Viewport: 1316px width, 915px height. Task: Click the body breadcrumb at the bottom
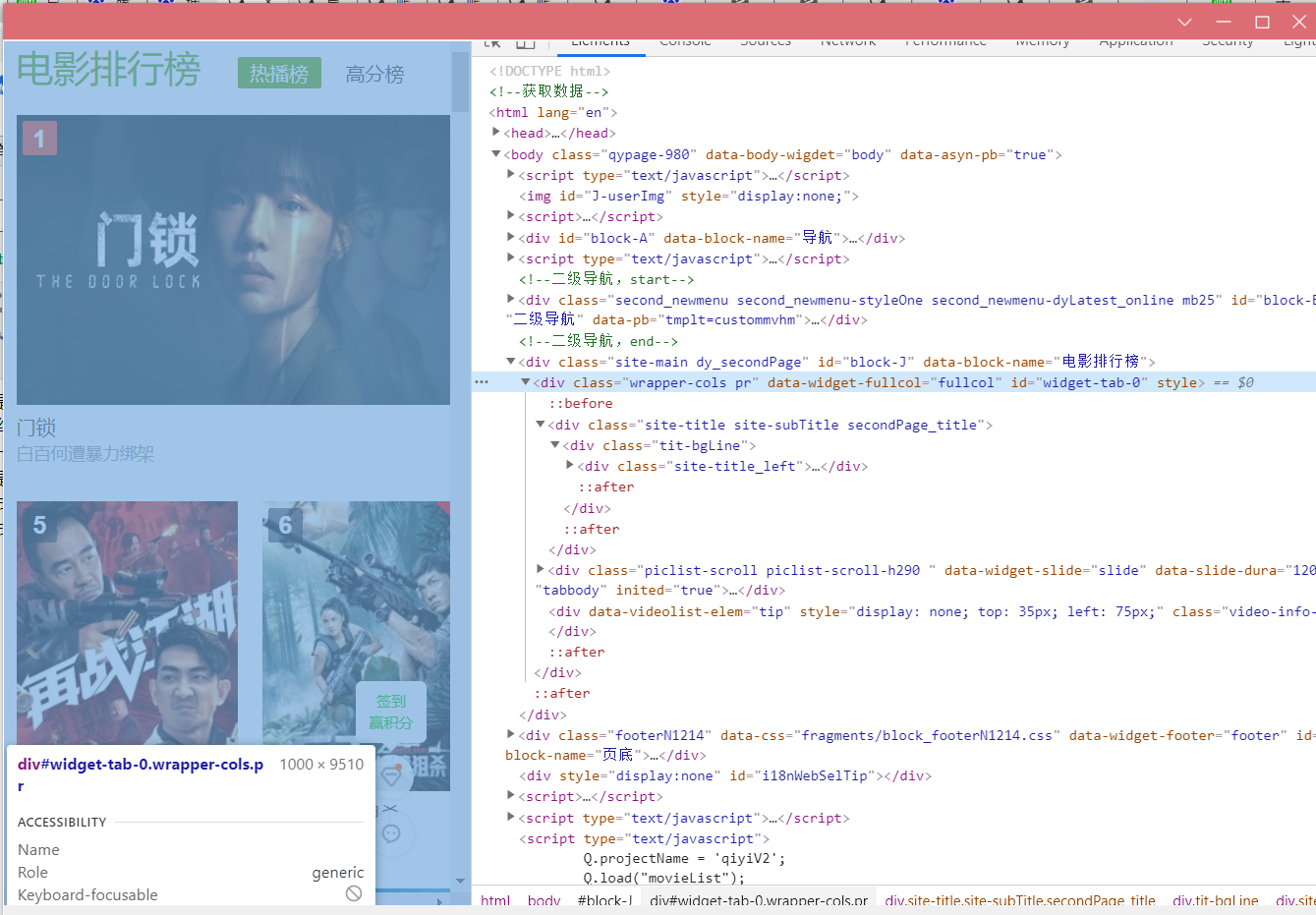tap(544, 900)
